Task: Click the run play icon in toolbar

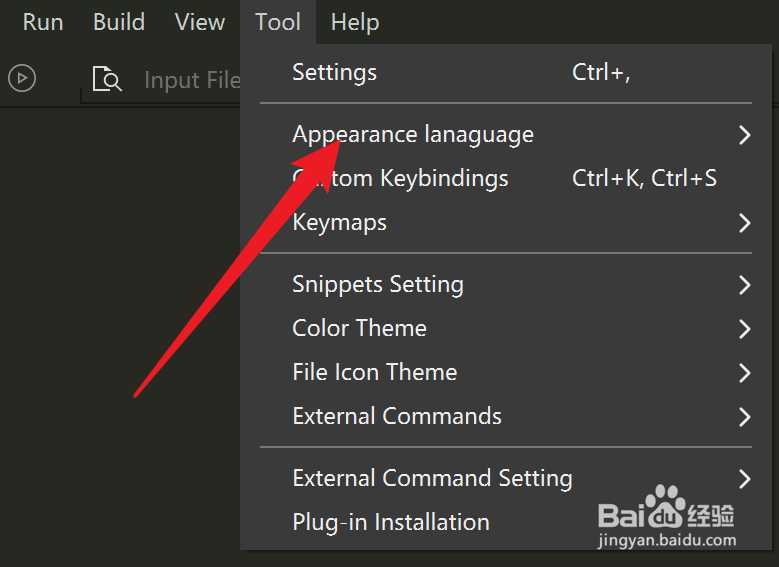Action: 22,78
